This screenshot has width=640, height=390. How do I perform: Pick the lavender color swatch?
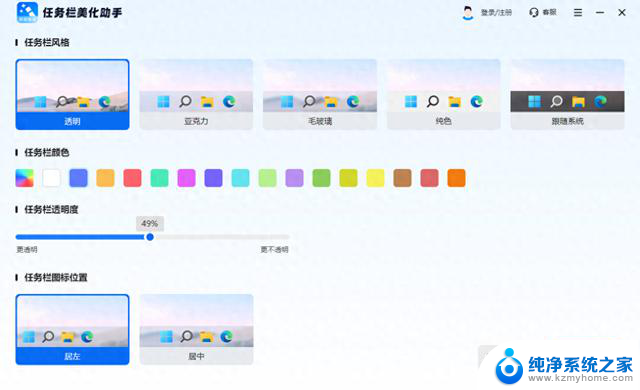coord(294,178)
